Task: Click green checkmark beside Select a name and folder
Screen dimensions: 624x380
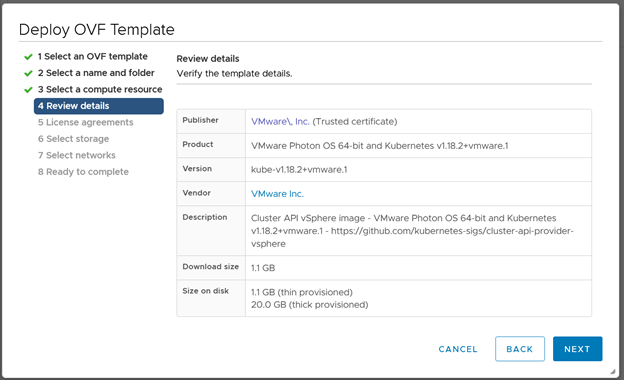Action: click(28, 73)
